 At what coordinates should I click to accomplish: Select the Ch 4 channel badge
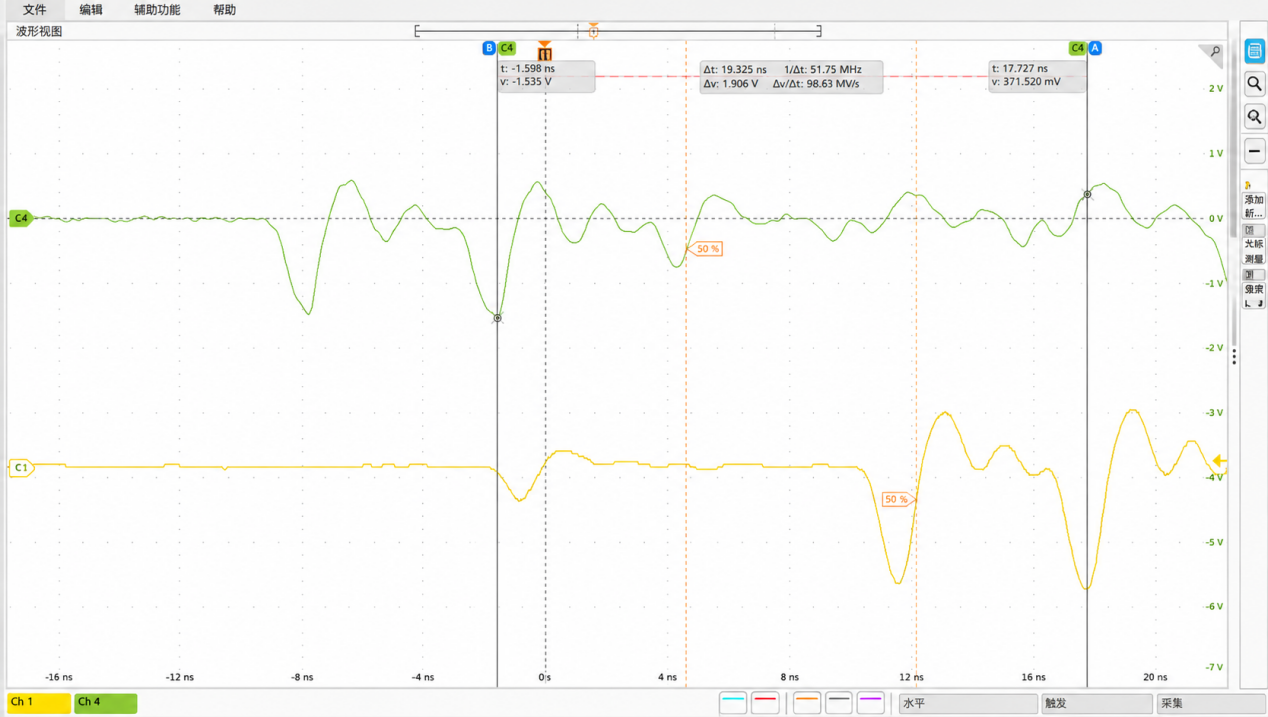point(105,702)
